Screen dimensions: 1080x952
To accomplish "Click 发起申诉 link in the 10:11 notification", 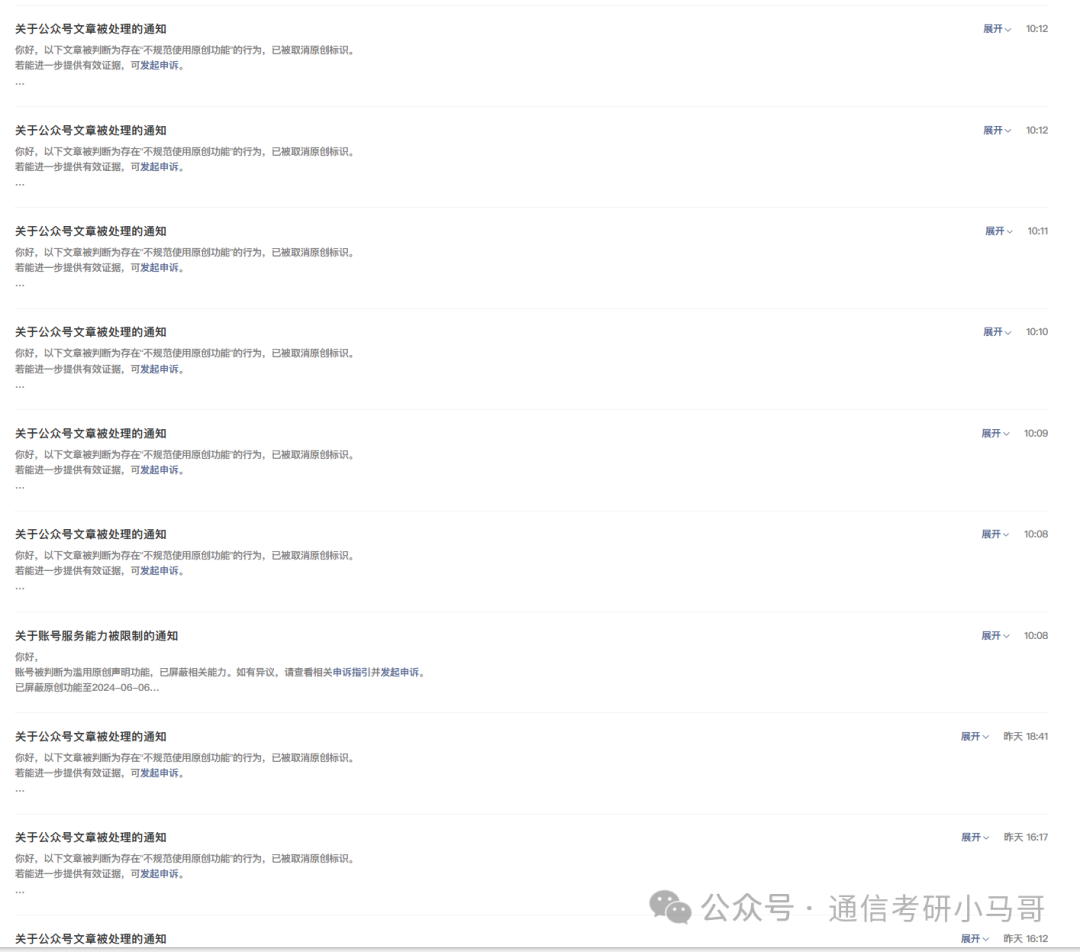I will (x=160, y=268).
